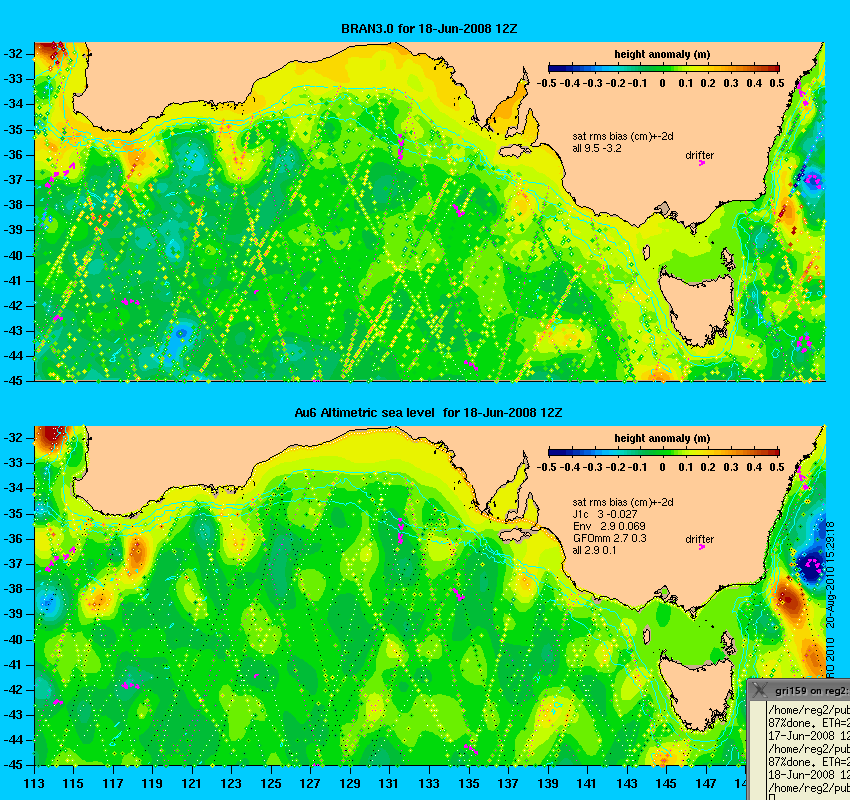Click latitude label '-38' on the top panel axis
Viewport: 850px width, 800px height.
(13, 205)
